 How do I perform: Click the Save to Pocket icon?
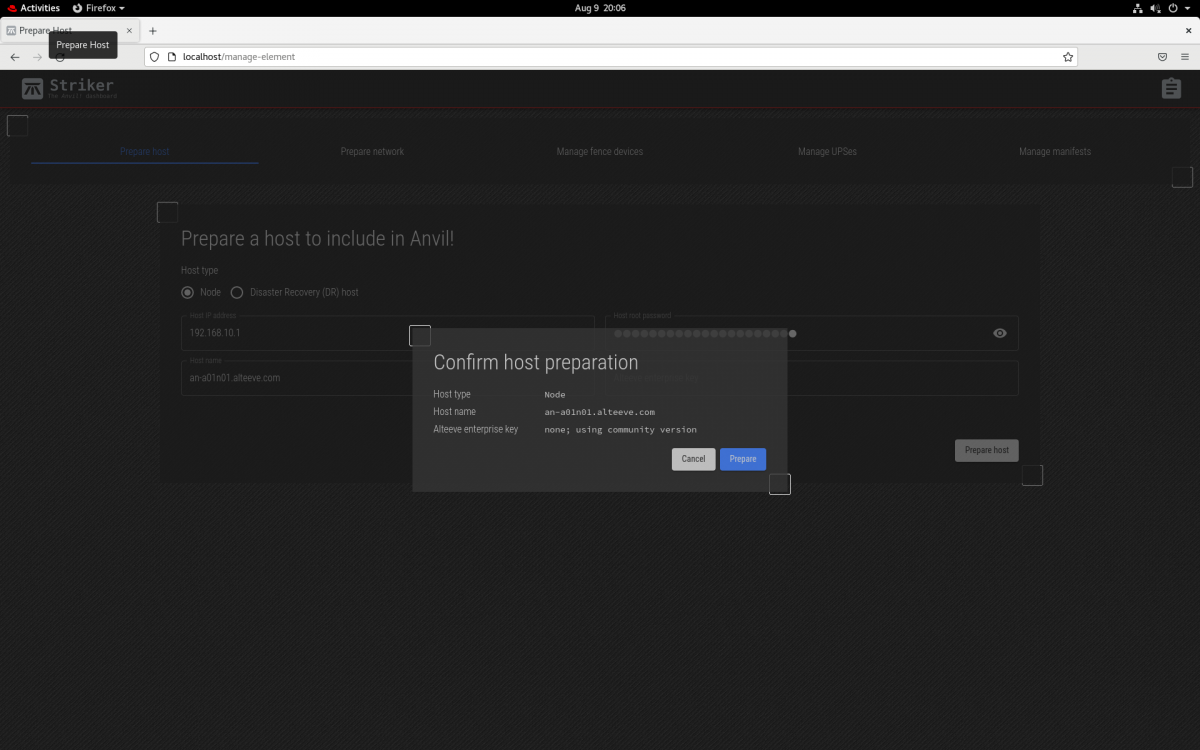tap(1162, 57)
